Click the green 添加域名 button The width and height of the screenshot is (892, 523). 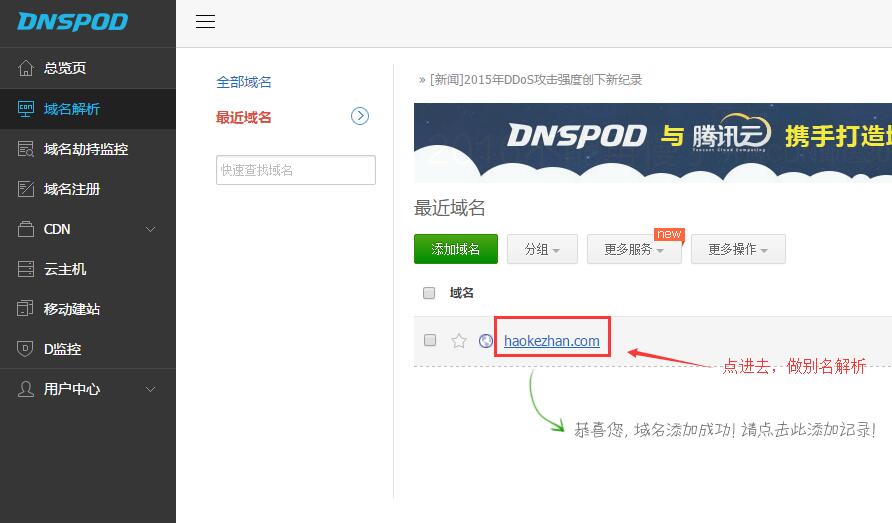pyautogui.click(x=456, y=249)
